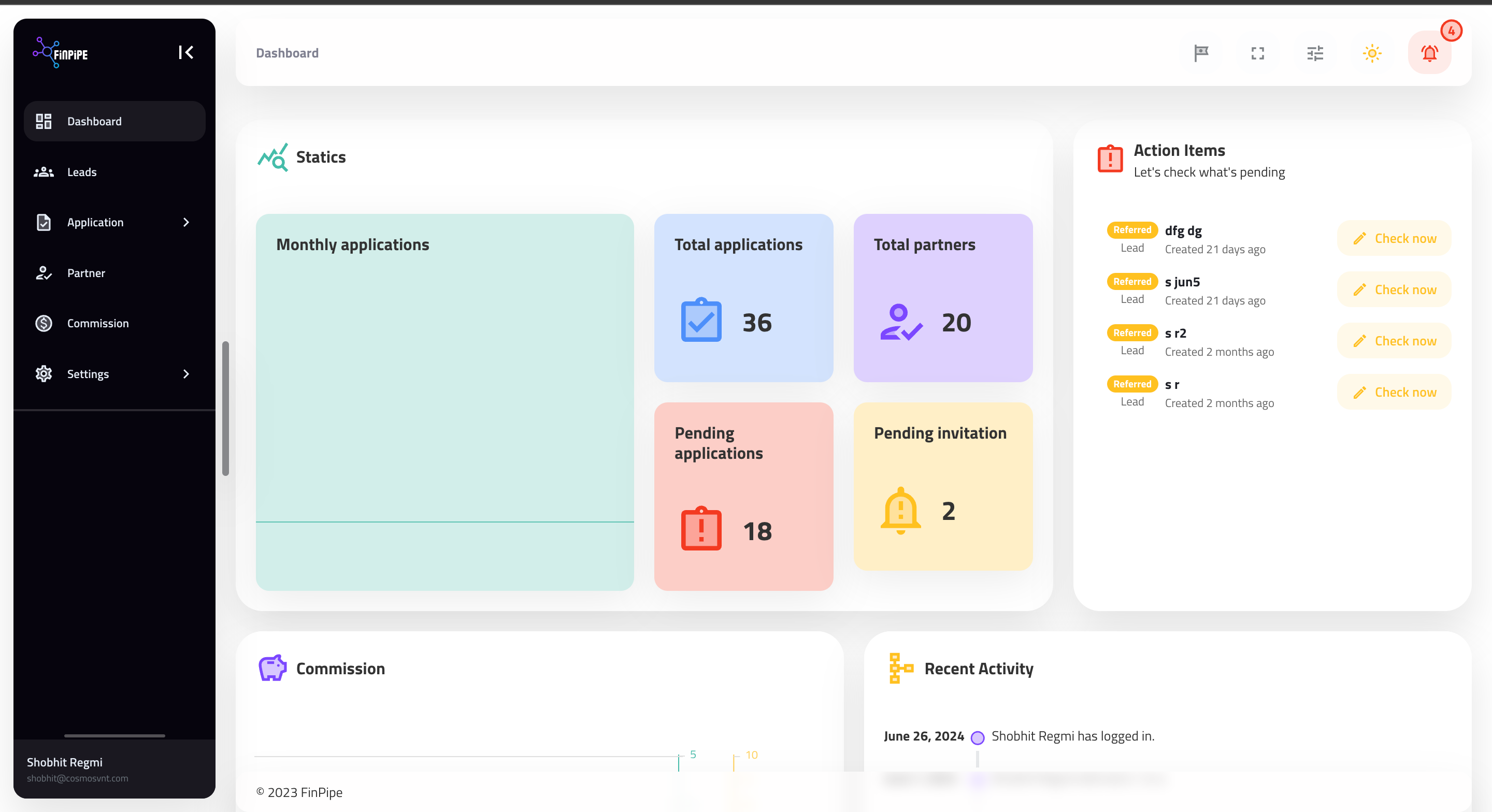Click the sidebar vertical scrollbar handle
1492x812 pixels.
(225, 408)
